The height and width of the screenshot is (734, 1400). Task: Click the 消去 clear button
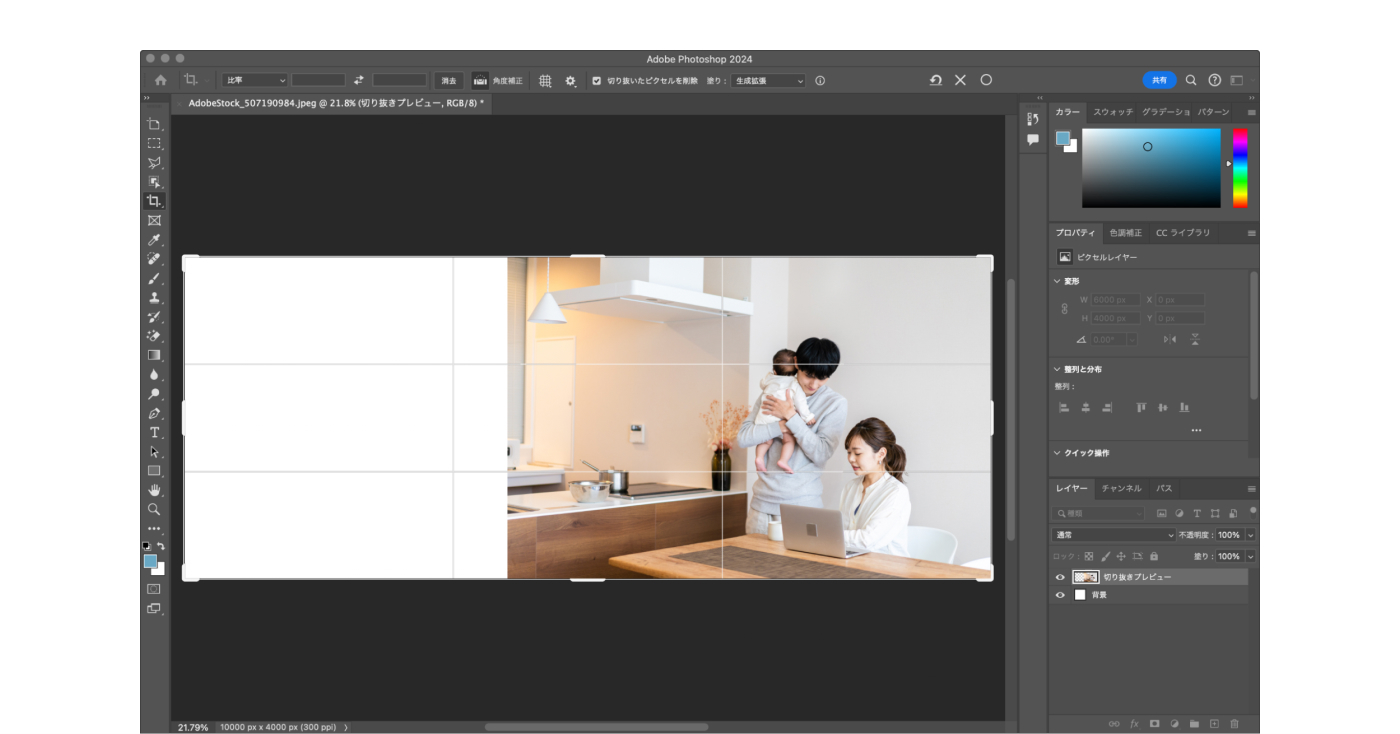(449, 81)
